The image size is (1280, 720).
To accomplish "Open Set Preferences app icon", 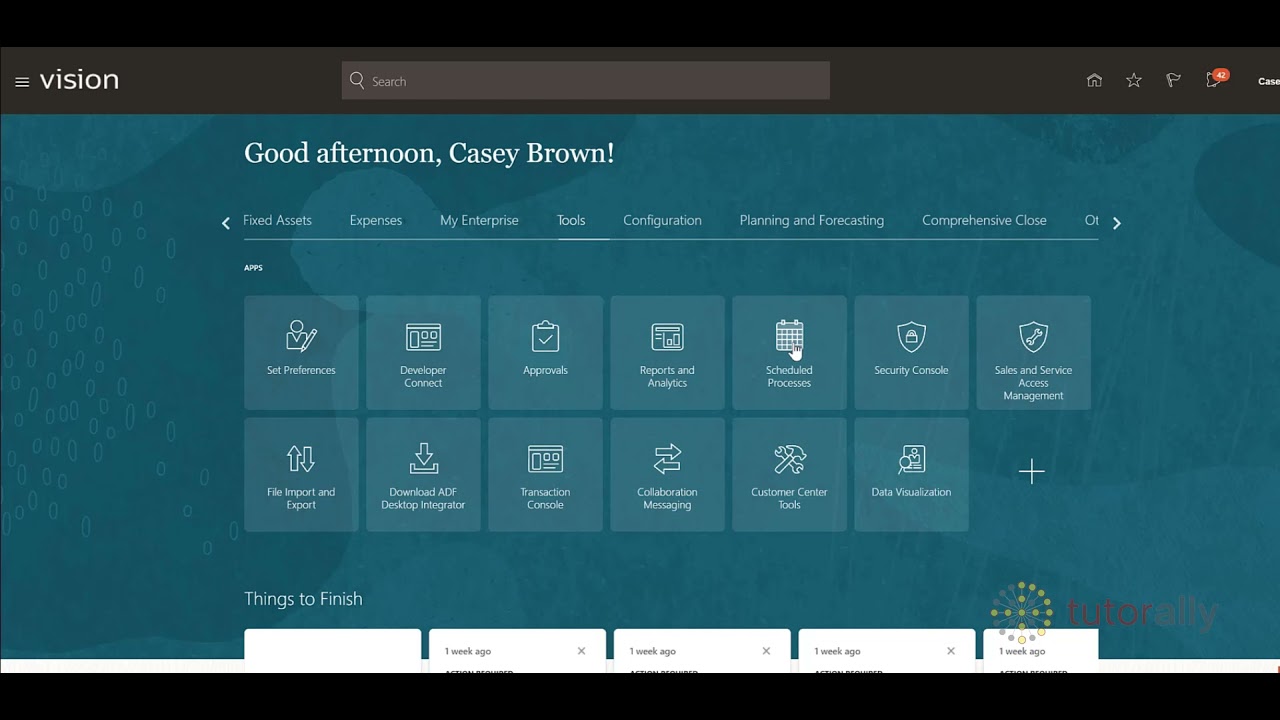I will [x=301, y=352].
